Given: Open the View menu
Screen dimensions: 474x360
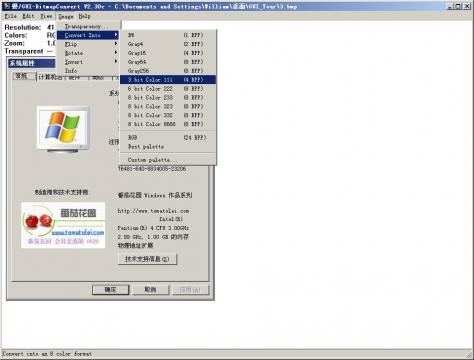Looking at the screenshot, I should point(46,16).
